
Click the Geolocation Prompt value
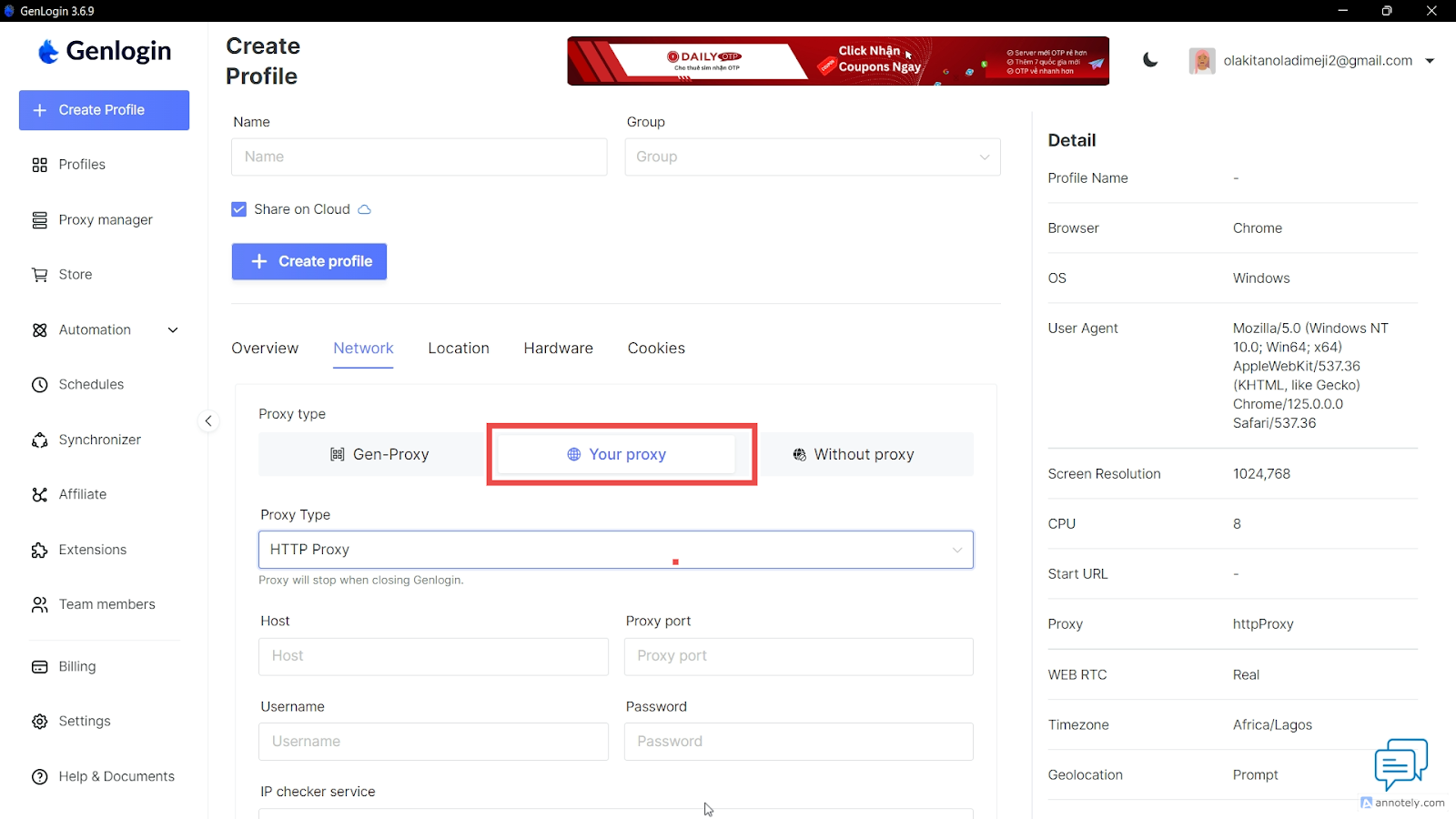click(1255, 775)
